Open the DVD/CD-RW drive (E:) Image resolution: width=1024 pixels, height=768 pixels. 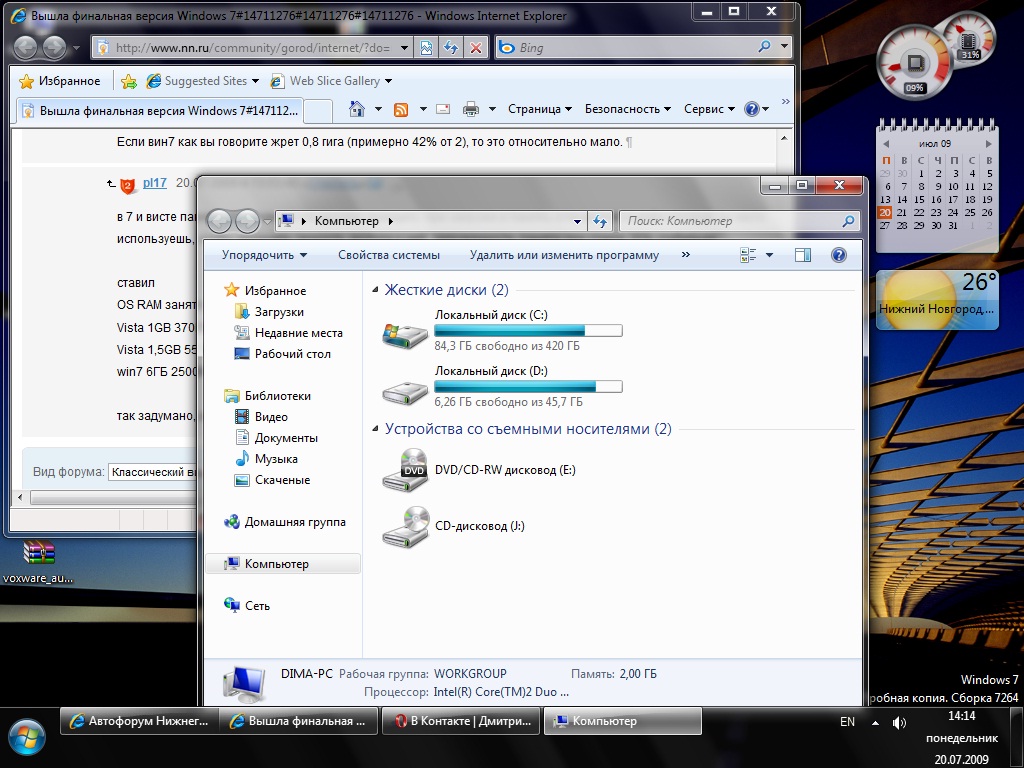tap(504, 470)
